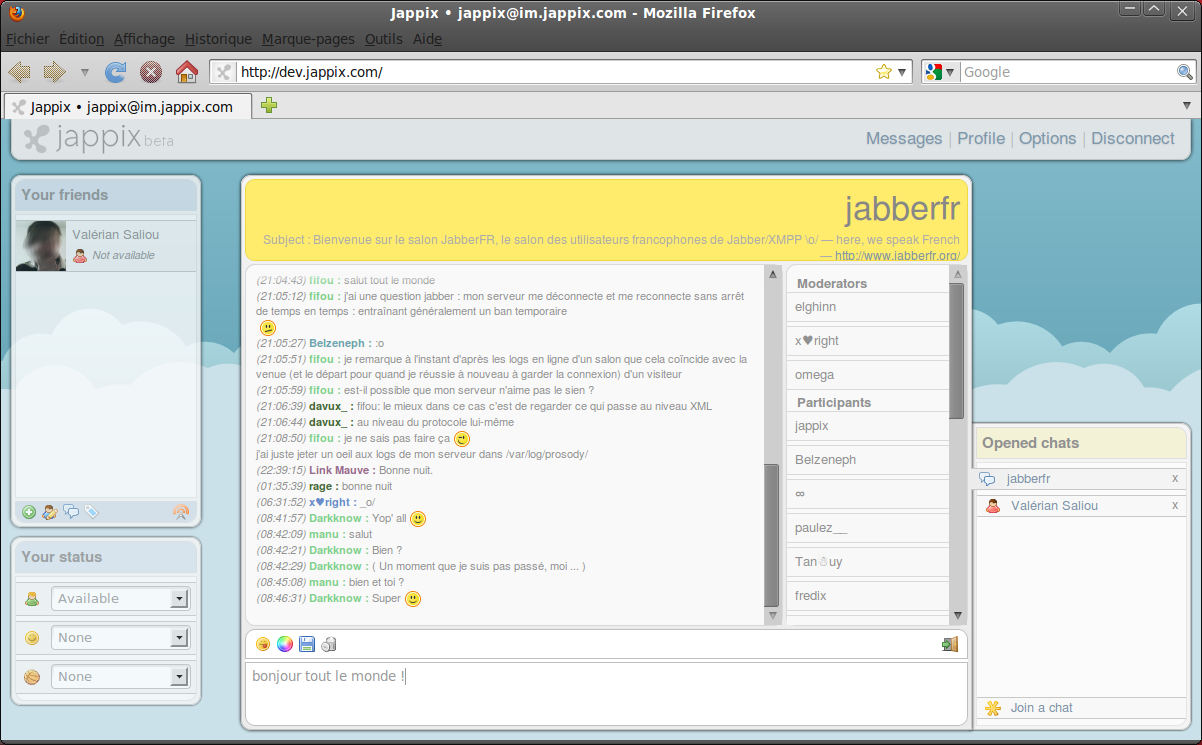
Task: Open the mood dropdown beside smiley icon
Action: pyautogui.click(x=179, y=638)
